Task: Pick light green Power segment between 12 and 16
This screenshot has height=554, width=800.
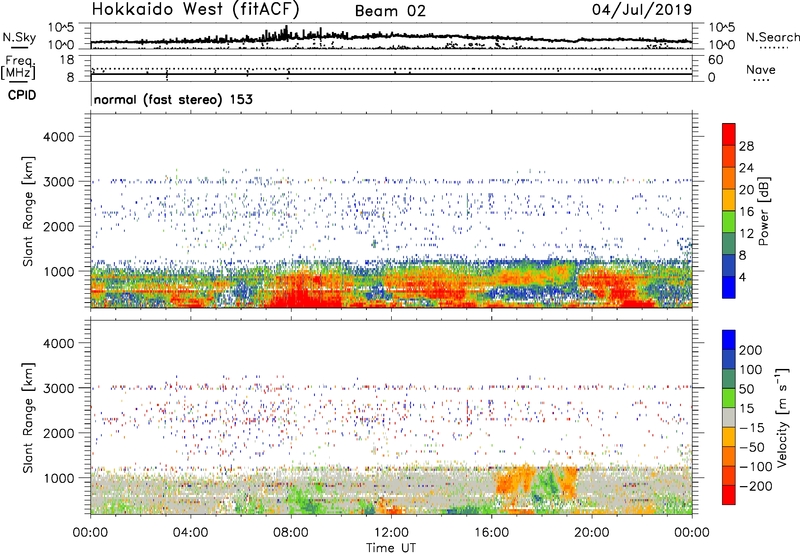Action: point(729,221)
